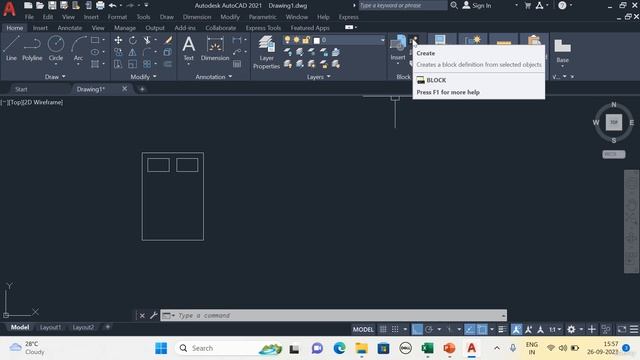Activate the Copy tool
This screenshot has height=360, width=640.
[x=118, y=52]
